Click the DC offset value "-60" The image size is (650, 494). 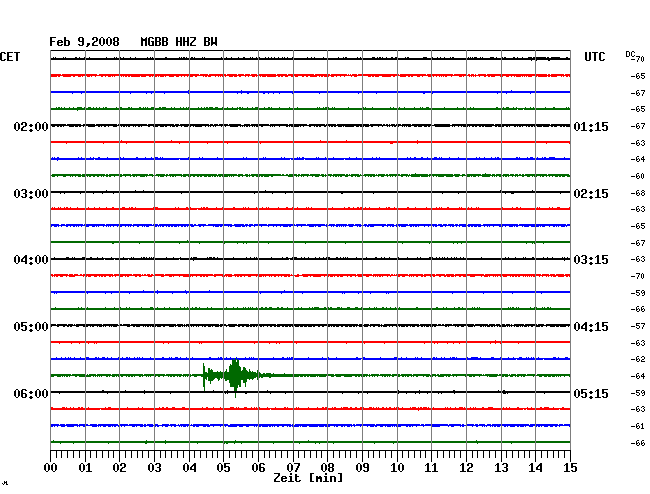point(638,176)
